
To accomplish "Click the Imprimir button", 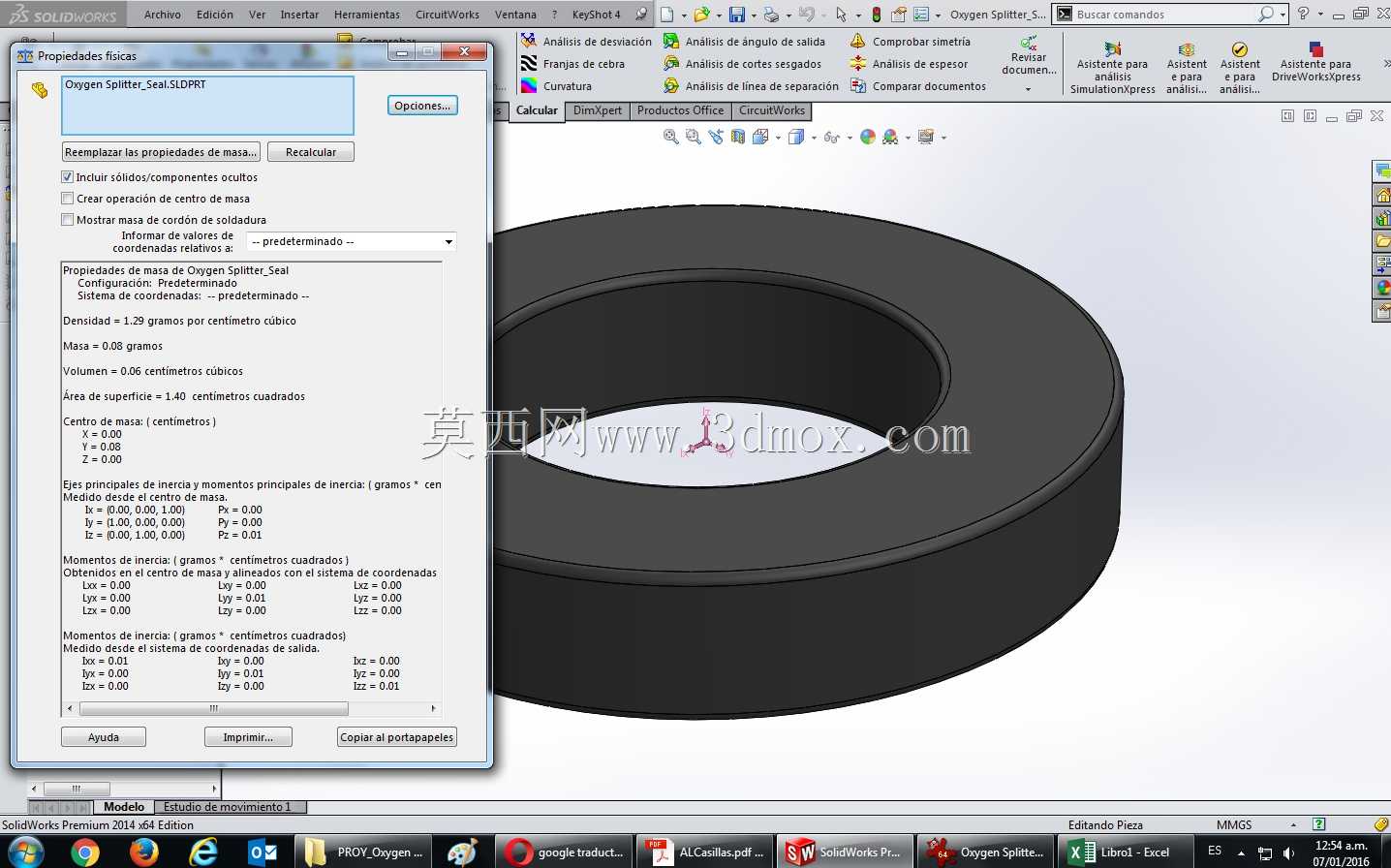I will click(248, 737).
